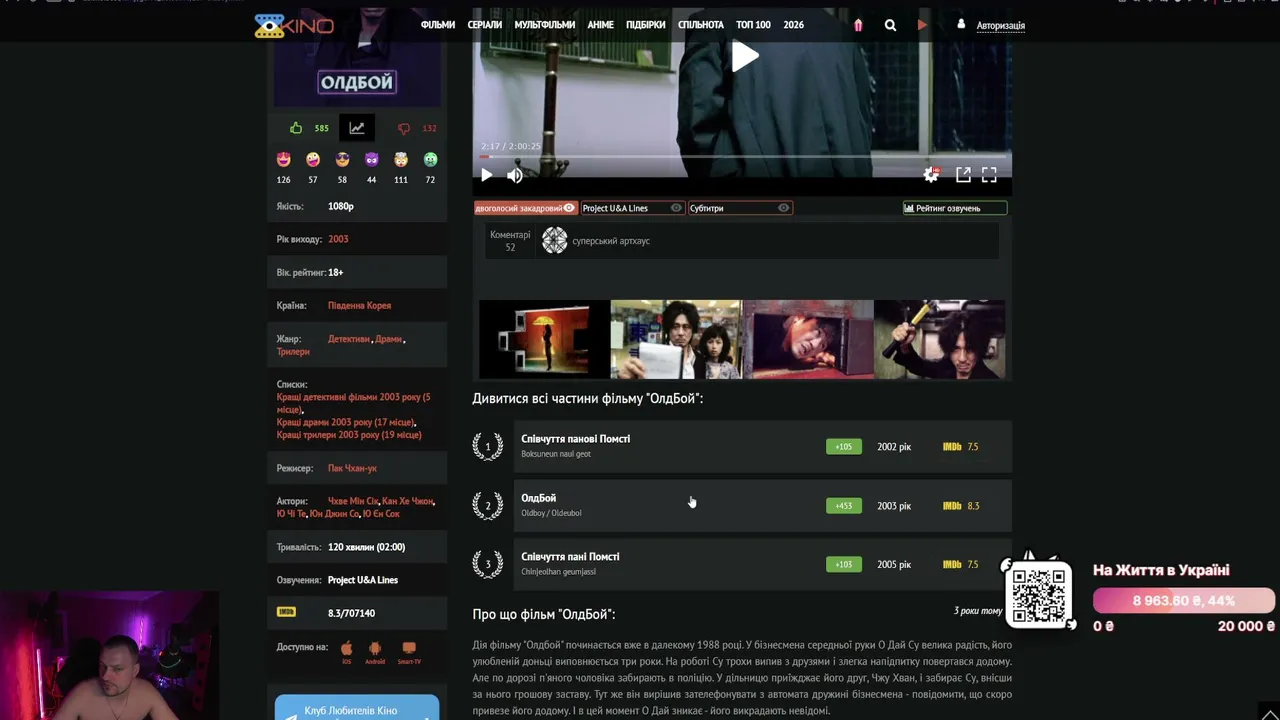Screen dimensions: 1280x720
Task: Click the Авторизація login link
Action: click(x=1001, y=25)
